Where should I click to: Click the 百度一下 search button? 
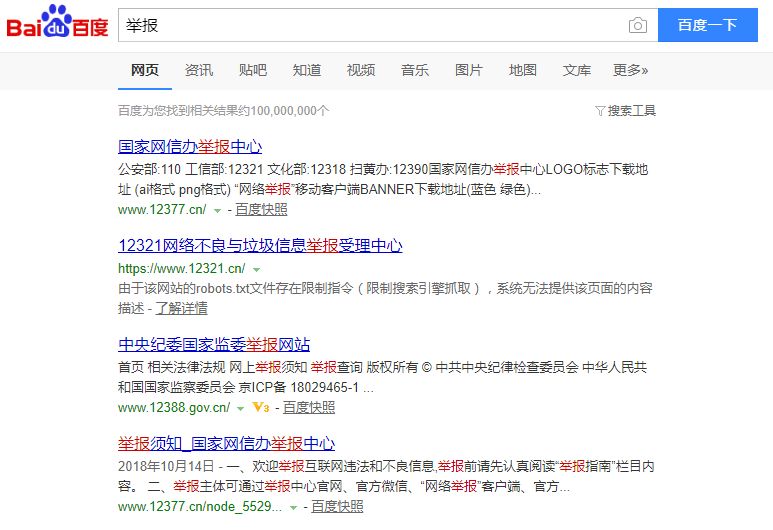pos(707,25)
